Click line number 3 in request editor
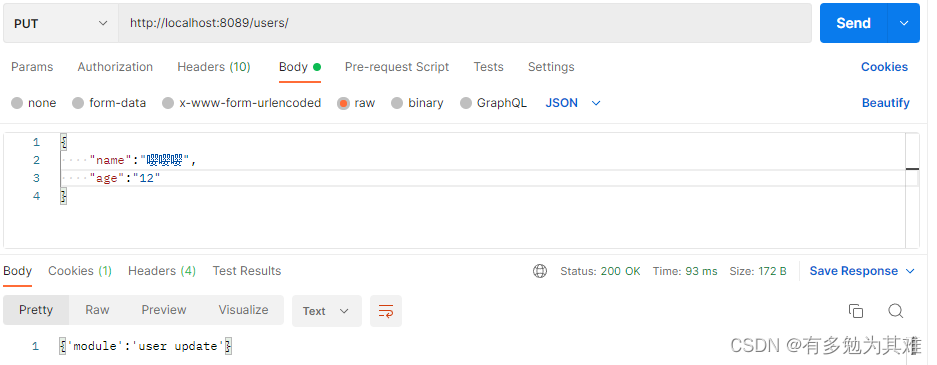Screen dimensions: 937x365 pyautogui.click(x=36, y=178)
